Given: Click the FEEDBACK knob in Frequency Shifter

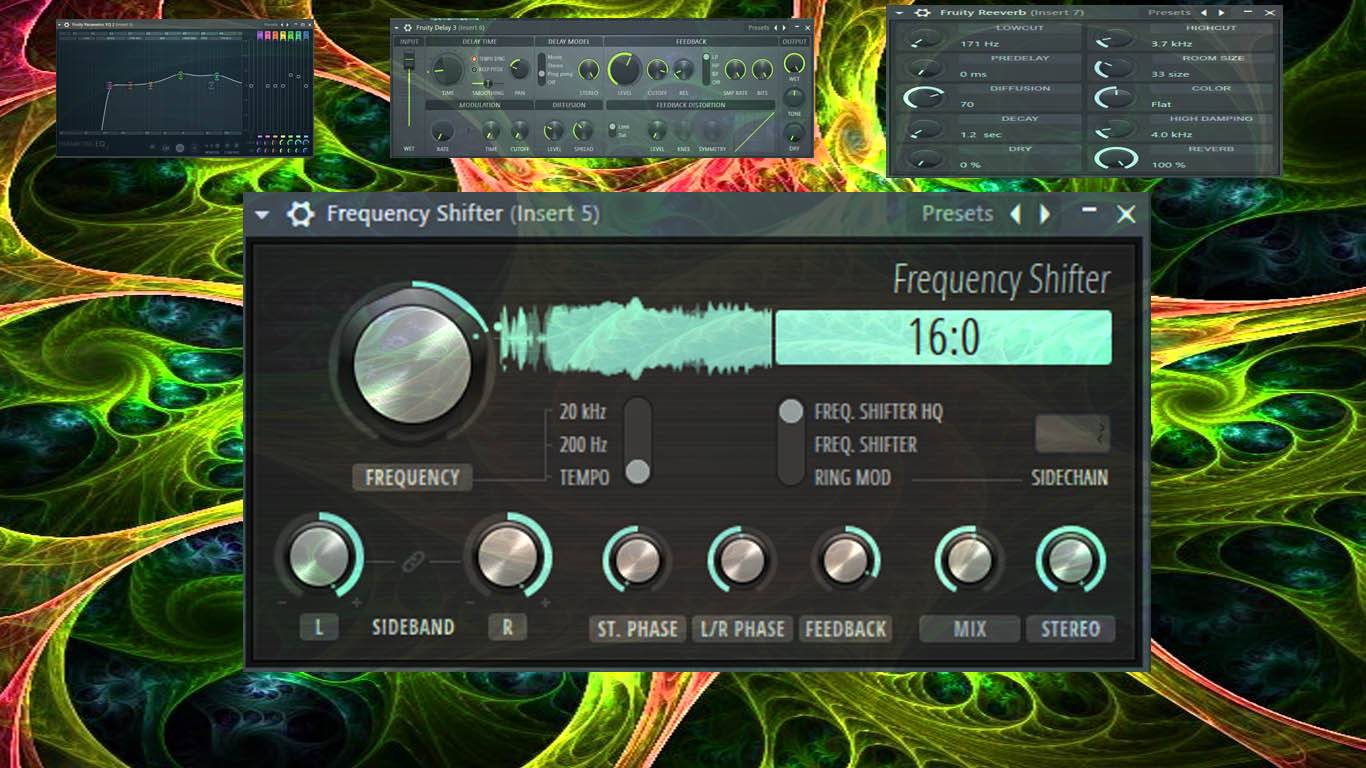Looking at the screenshot, I should [x=846, y=561].
